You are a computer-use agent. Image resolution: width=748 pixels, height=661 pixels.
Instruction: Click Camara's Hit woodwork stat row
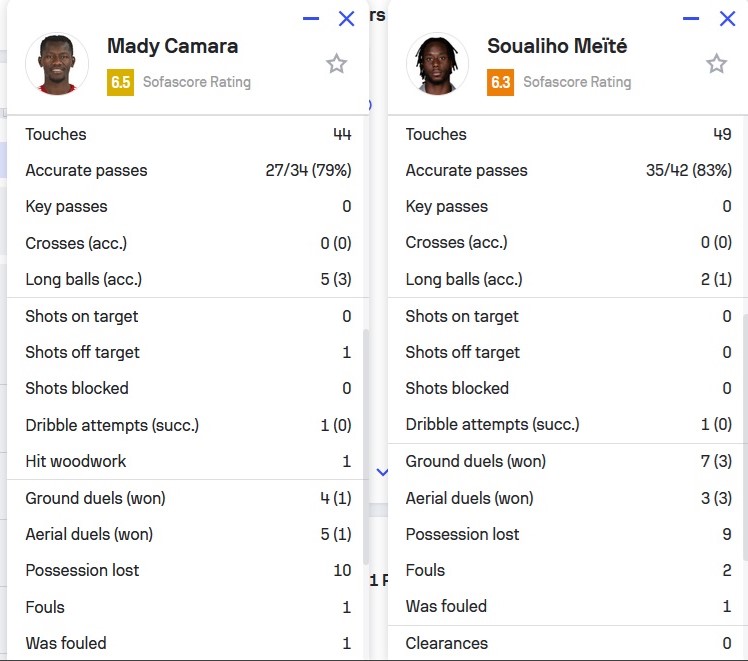[188, 461]
